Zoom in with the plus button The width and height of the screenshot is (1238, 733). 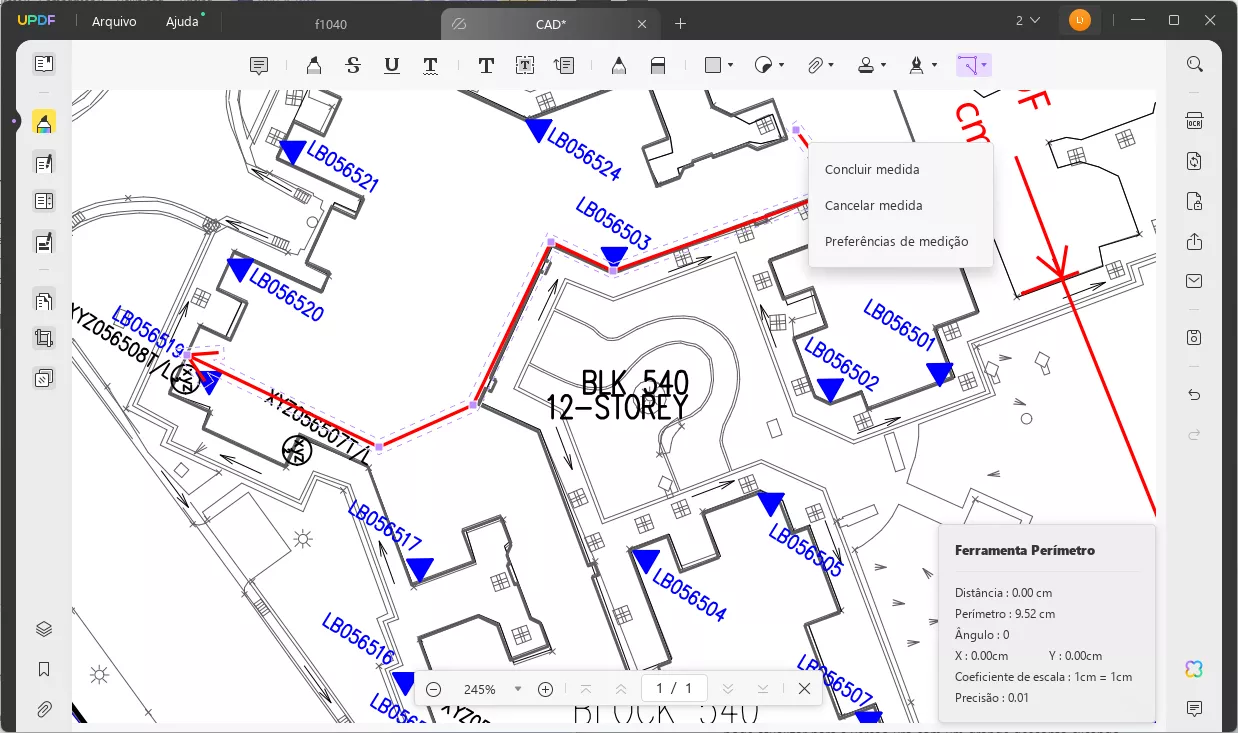[x=546, y=689]
